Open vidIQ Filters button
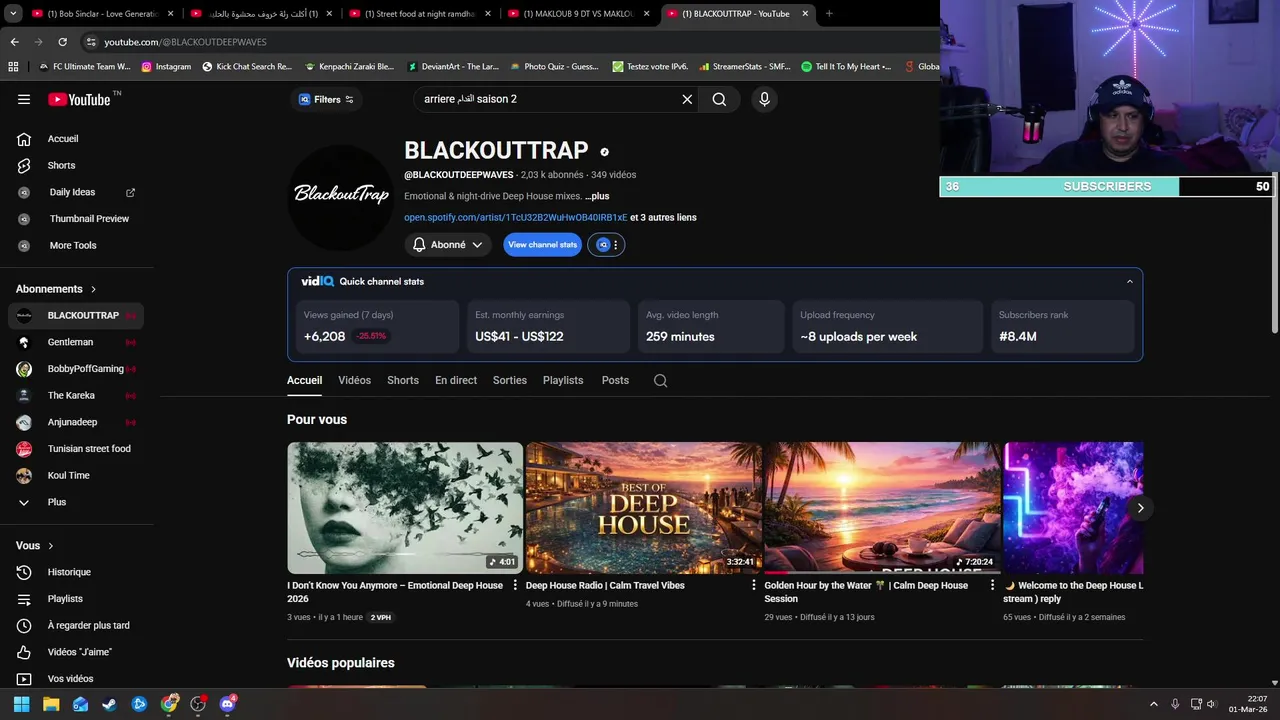 pyautogui.click(x=326, y=99)
